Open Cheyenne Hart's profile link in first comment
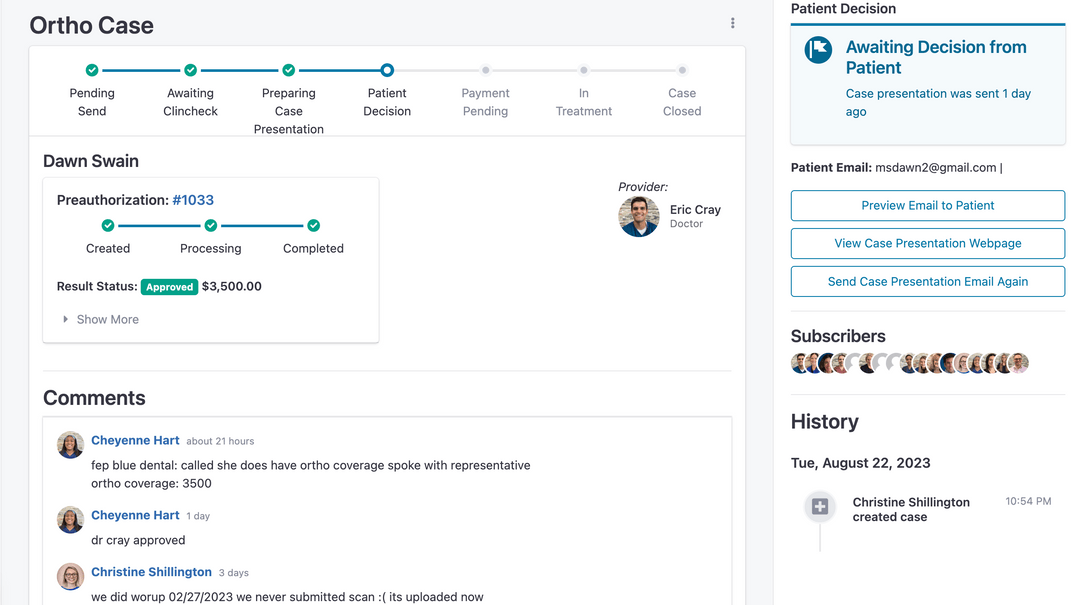Screen dimensions: 1080x605 click(x=135, y=440)
